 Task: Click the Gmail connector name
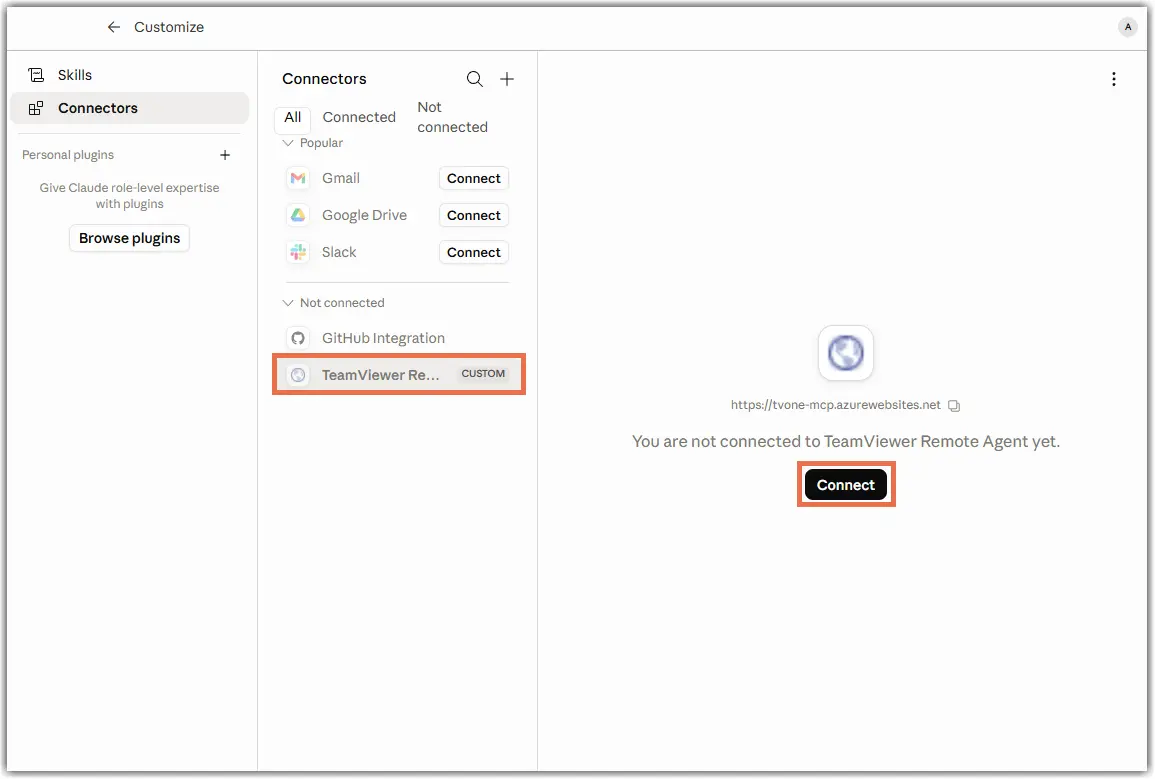coord(340,178)
